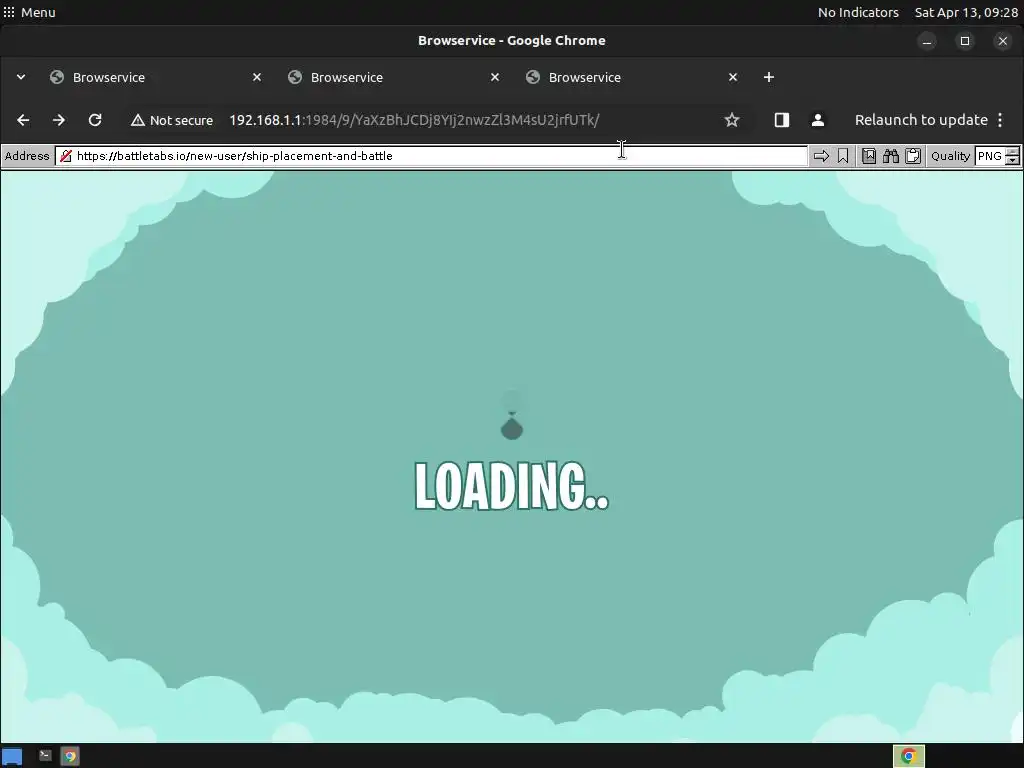The image size is (1024, 768).
Task: Click Relaunch to update button
Action: [921, 120]
